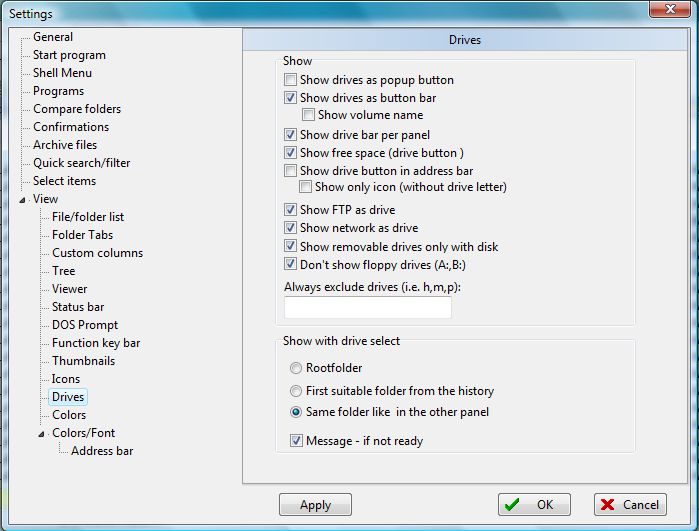Open Confirmations settings

(70, 127)
